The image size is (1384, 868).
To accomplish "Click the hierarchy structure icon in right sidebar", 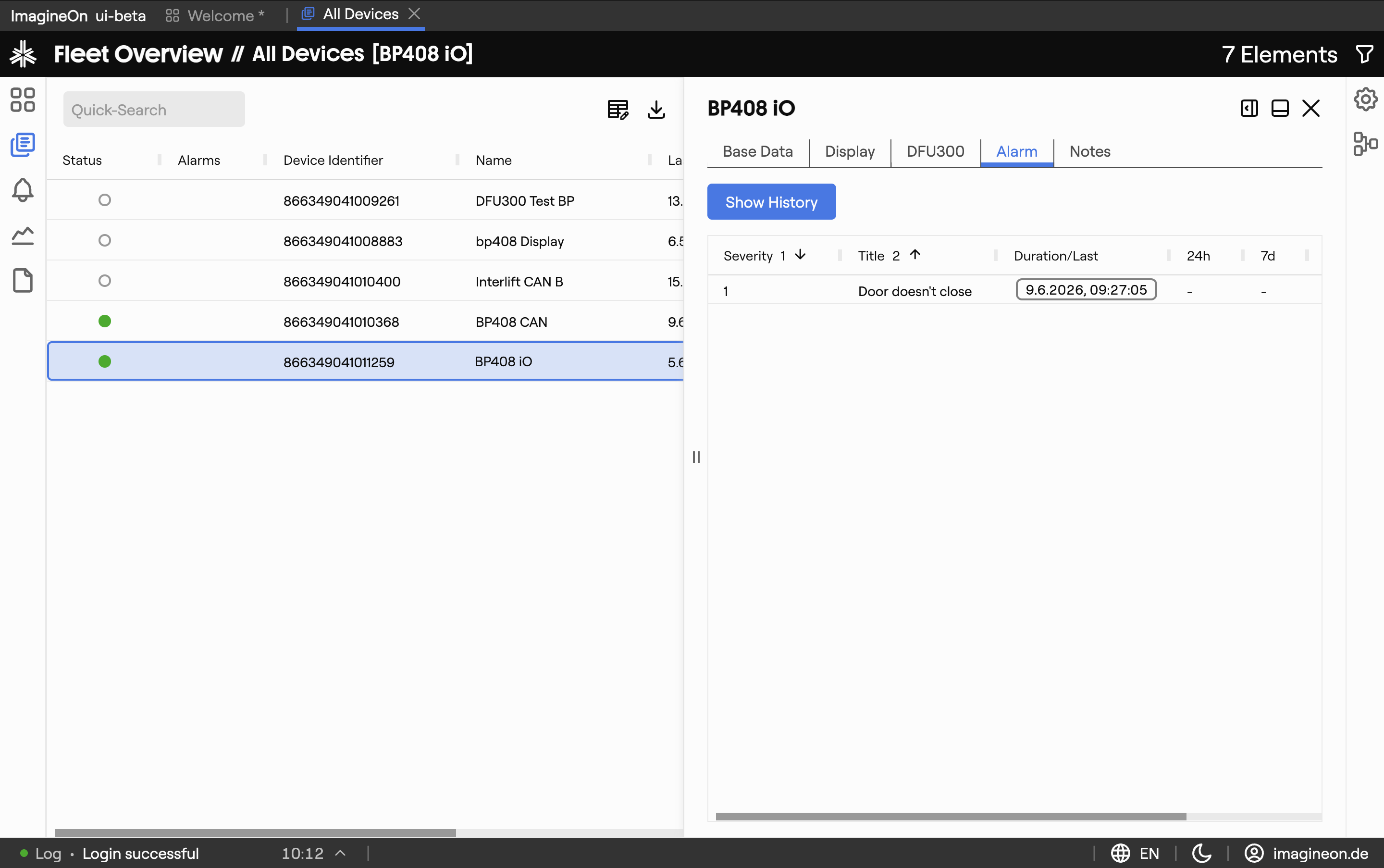I will click(1366, 144).
